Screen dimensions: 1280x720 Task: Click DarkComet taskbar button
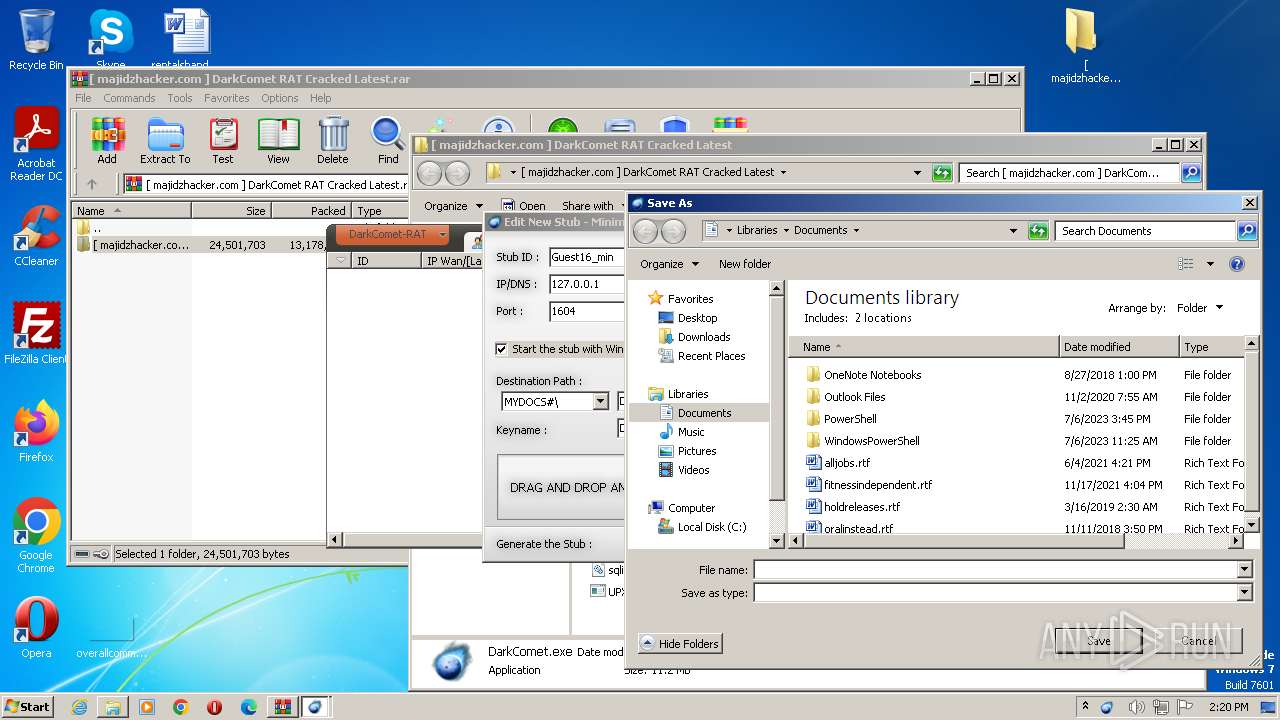[x=315, y=707]
